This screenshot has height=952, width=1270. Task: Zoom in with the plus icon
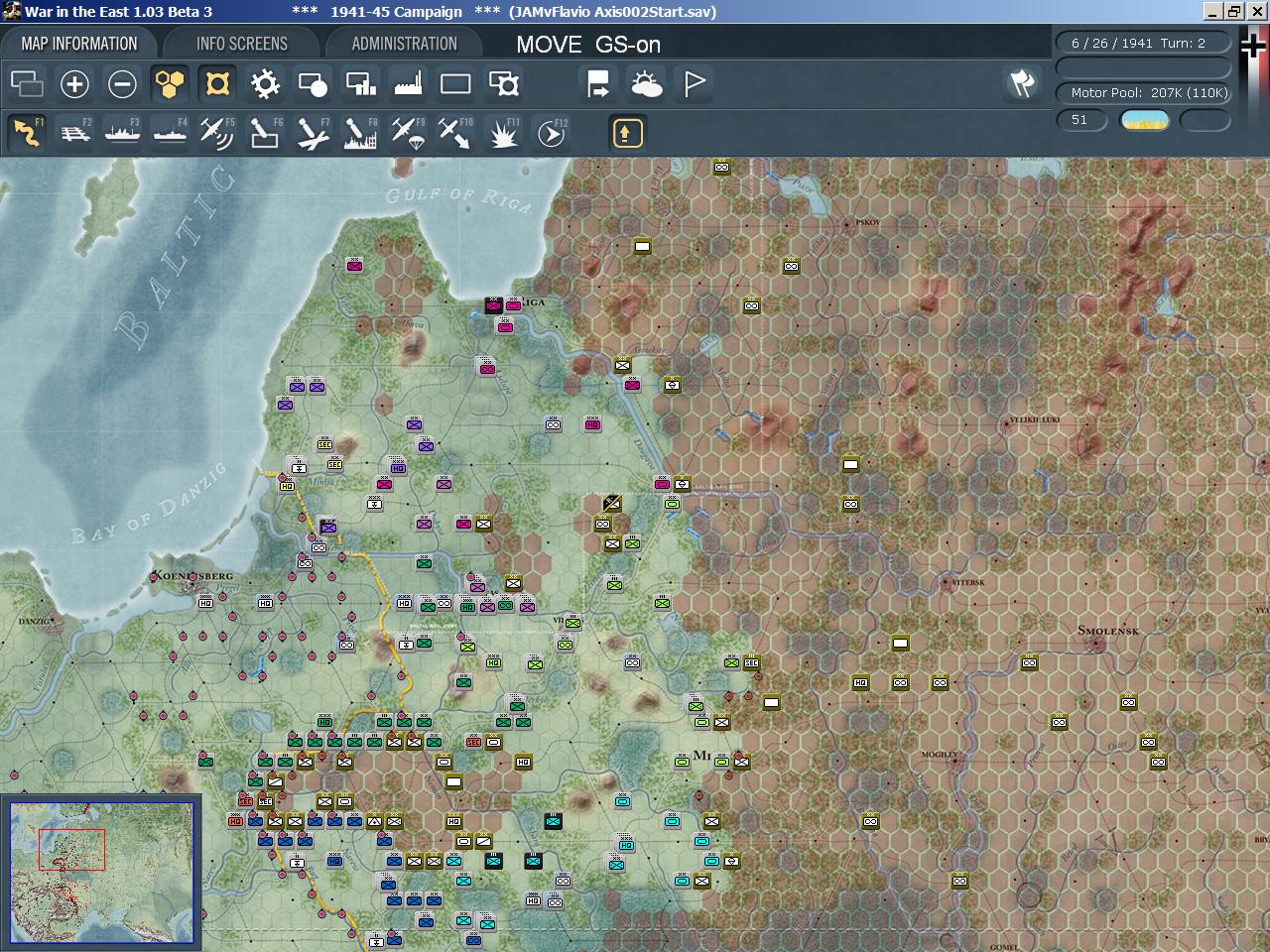click(74, 84)
